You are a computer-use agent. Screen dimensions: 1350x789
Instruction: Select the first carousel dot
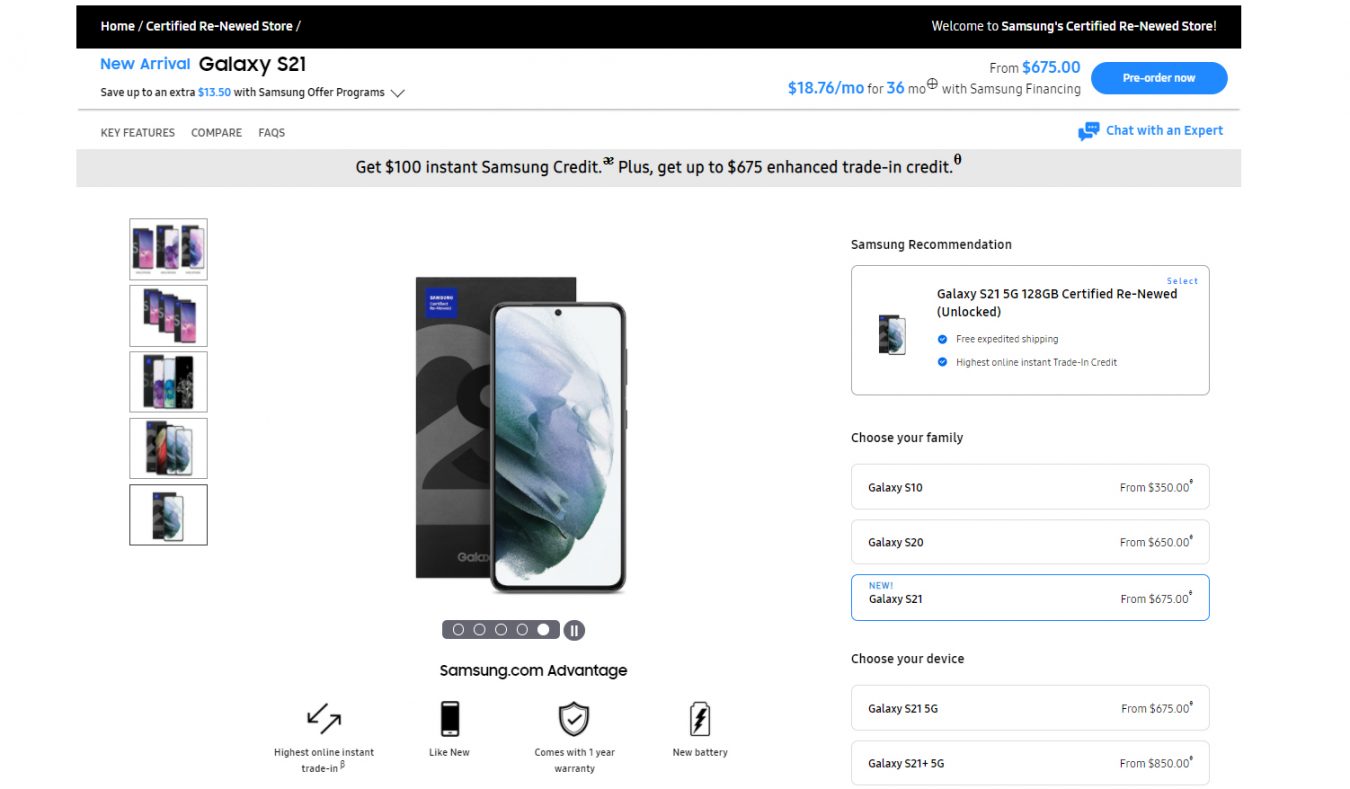point(459,630)
